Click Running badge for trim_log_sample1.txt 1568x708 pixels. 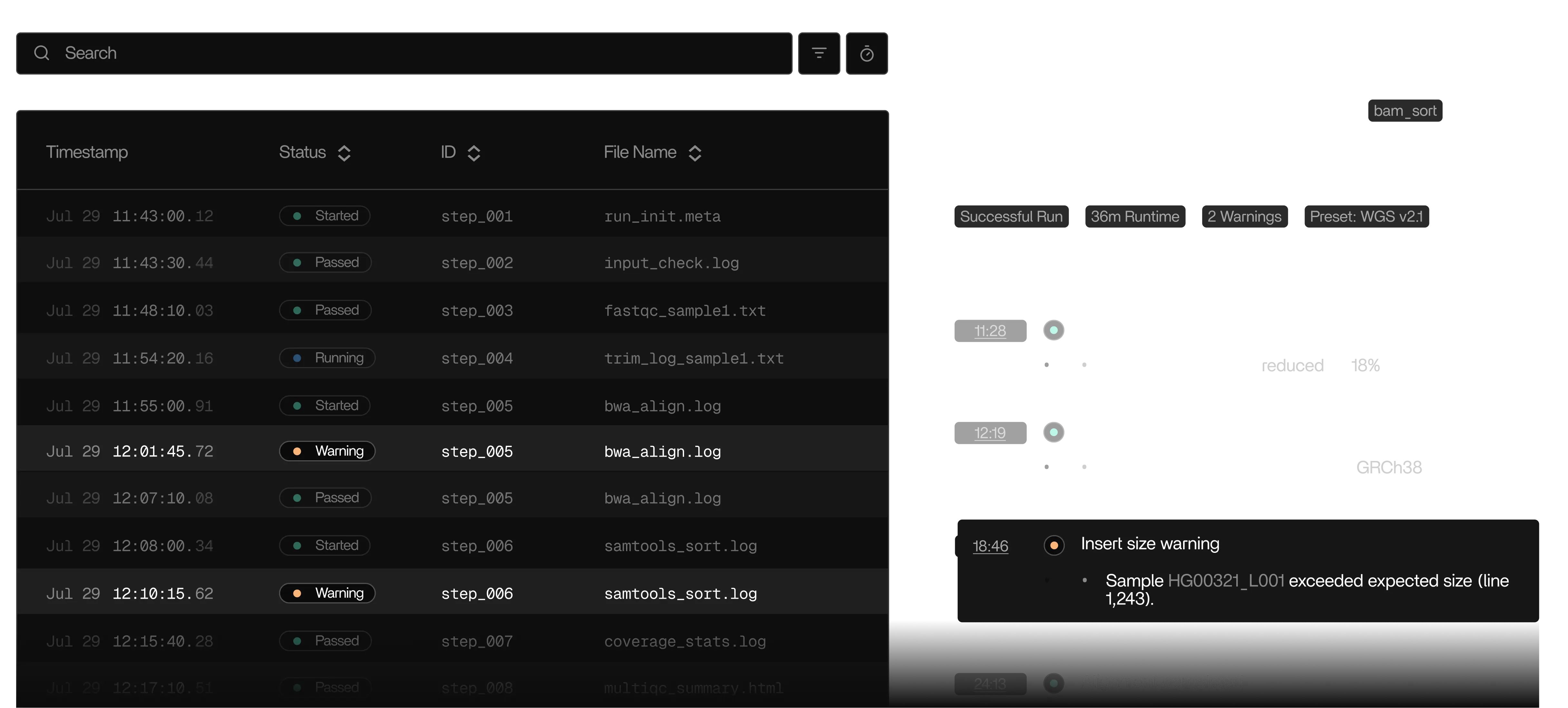[327, 358]
